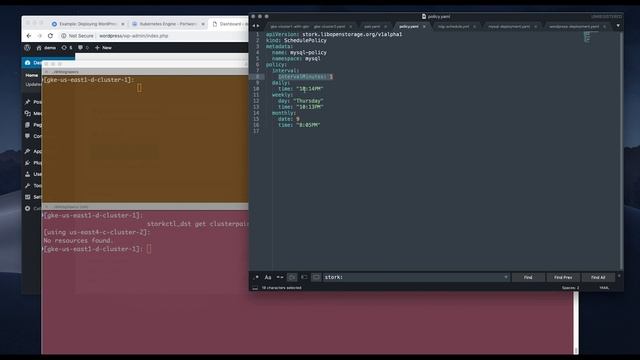Click the editor tab scroll-right arrow
Screen dimensions: 640x360
pos(258,26)
